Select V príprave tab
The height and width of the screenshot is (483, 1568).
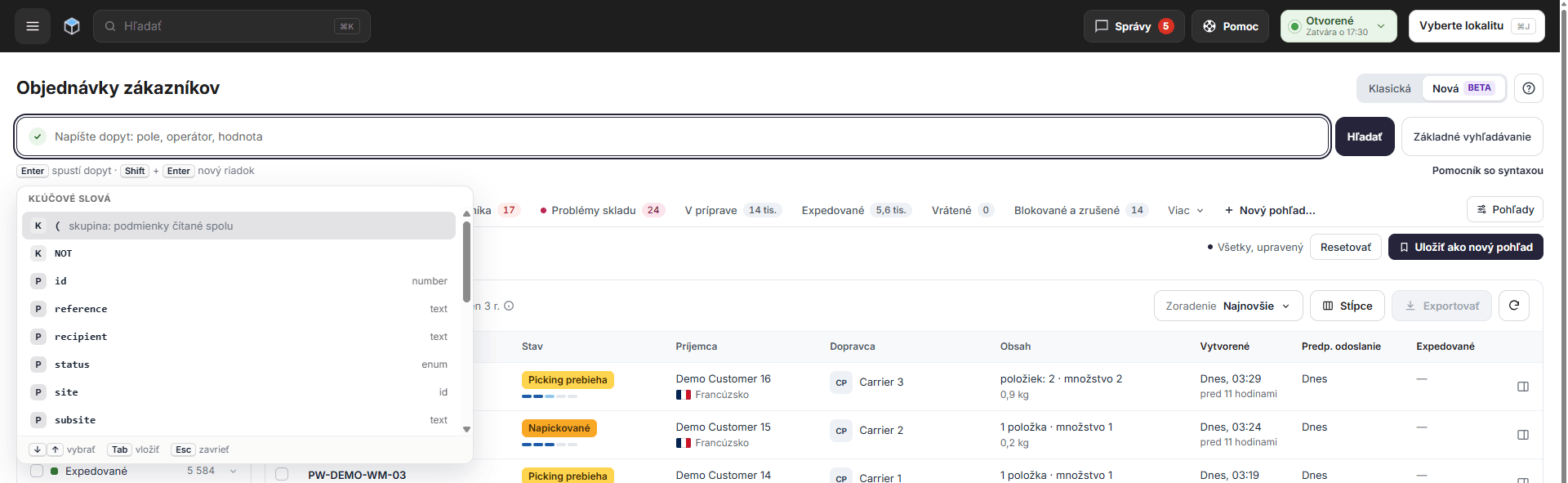pos(733,210)
